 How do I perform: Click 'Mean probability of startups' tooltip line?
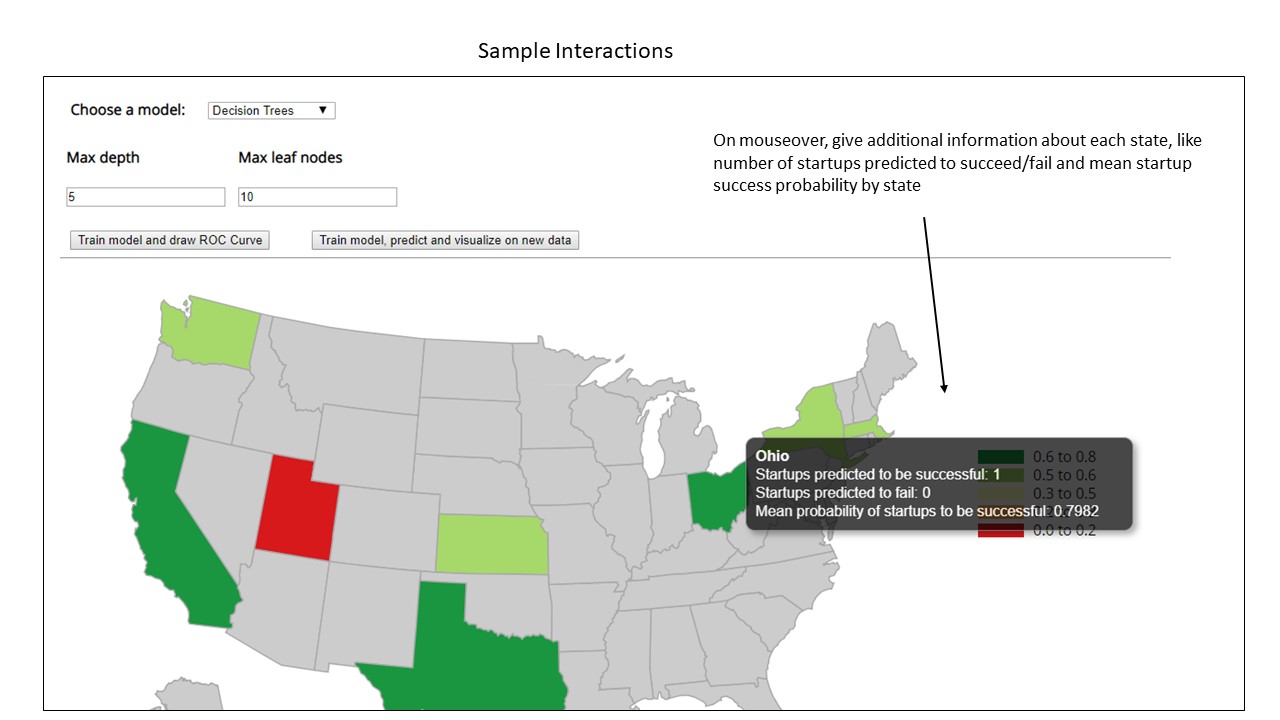[927, 511]
